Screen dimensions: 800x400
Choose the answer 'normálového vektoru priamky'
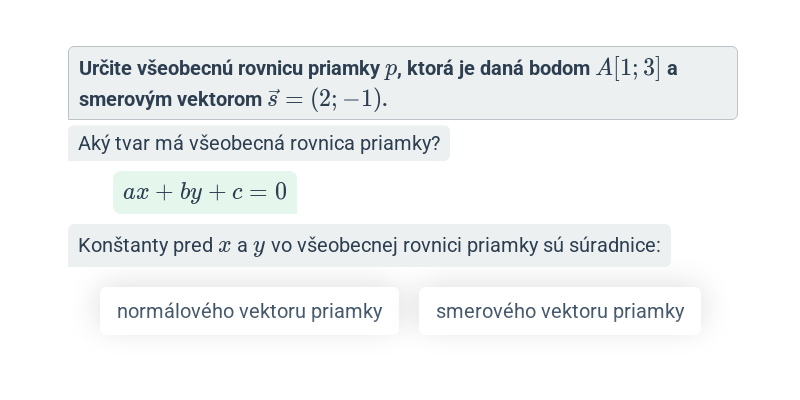[x=249, y=311]
